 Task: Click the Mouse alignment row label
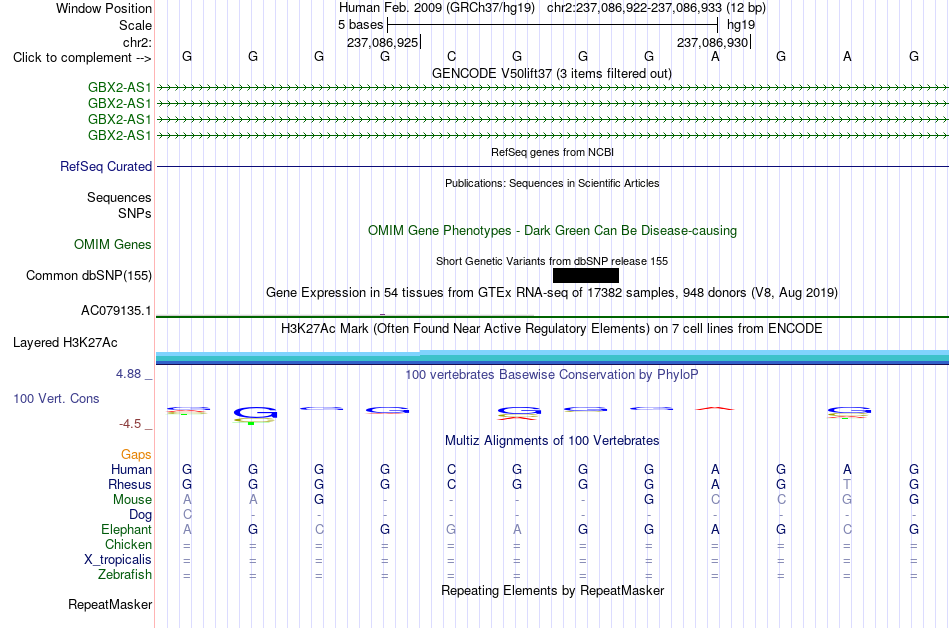pos(133,500)
